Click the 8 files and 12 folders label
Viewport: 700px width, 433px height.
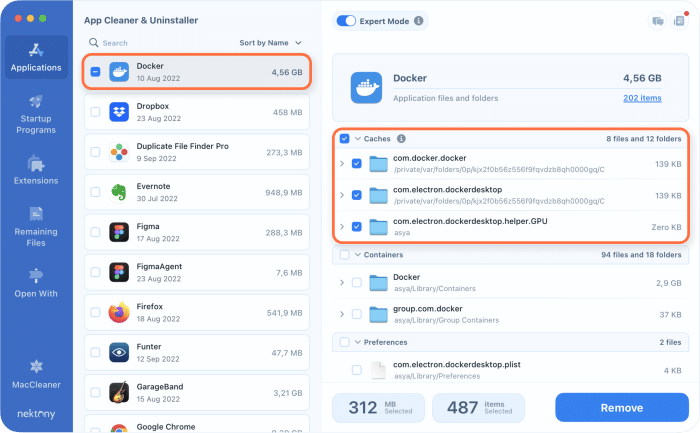pos(643,138)
